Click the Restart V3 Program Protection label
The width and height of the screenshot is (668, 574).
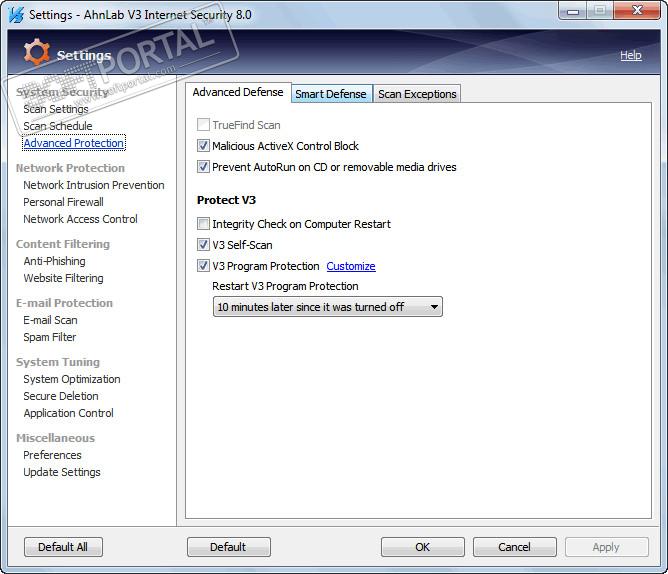coord(285,286)
